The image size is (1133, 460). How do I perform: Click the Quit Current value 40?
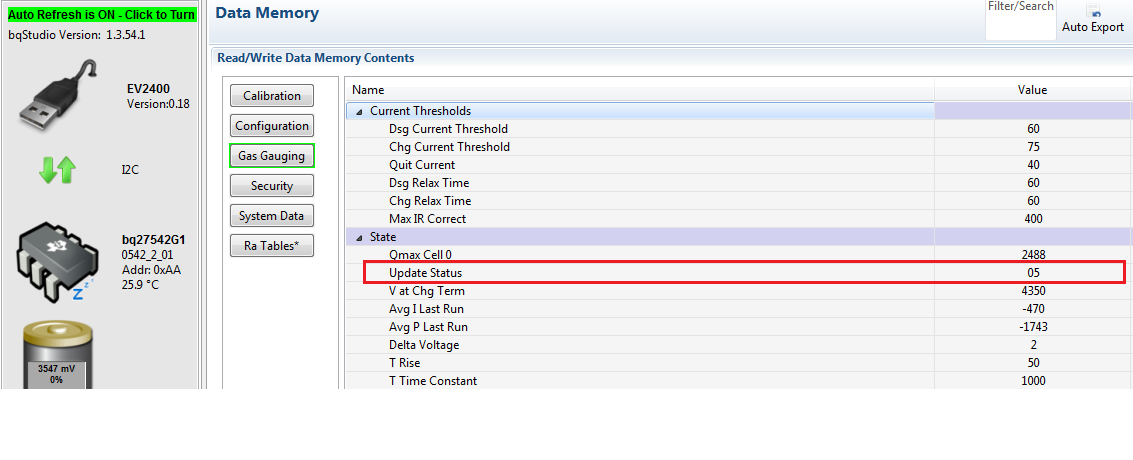1033,165
